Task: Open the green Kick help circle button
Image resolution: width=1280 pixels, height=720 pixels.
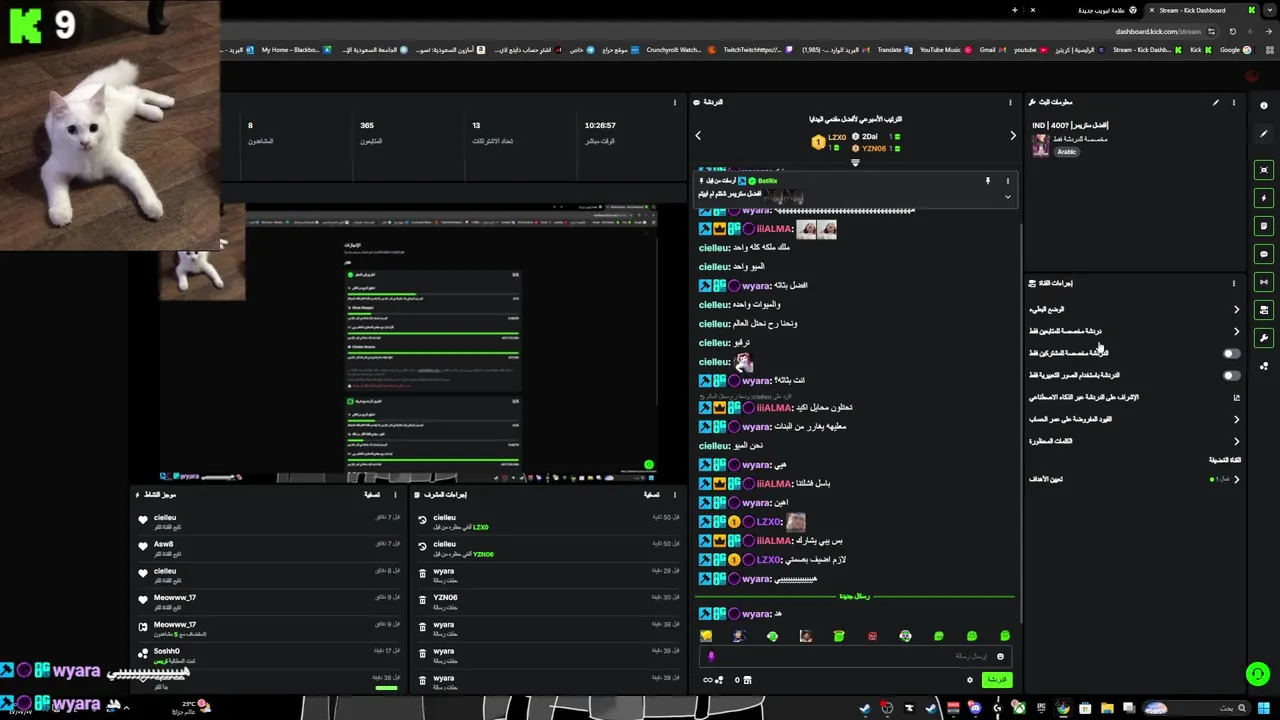Action: (1258, 674)
